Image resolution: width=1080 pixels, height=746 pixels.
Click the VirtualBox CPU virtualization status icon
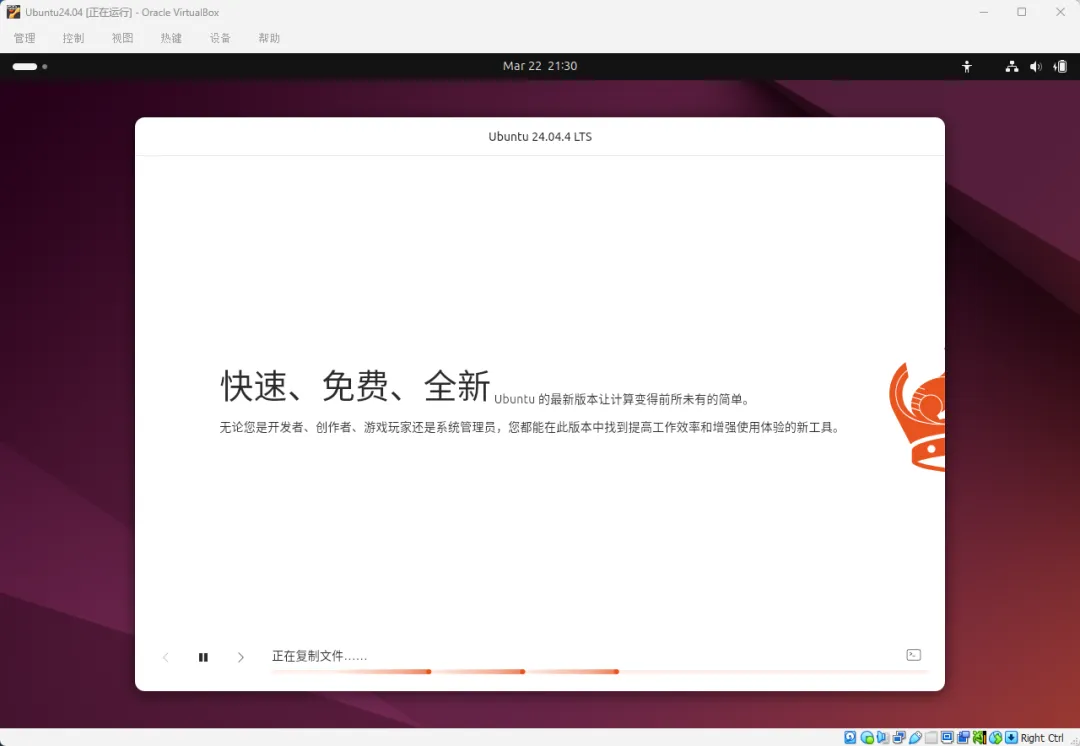979,738
